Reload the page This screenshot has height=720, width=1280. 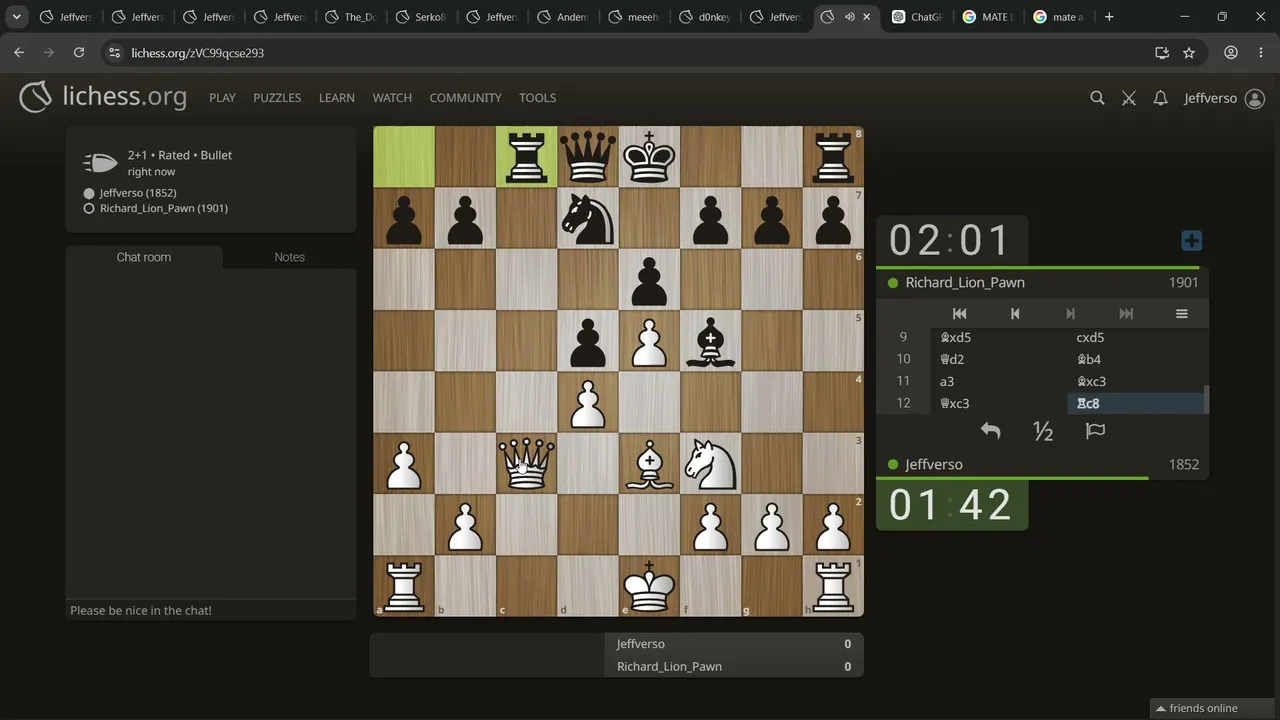click(x=79, y=53)
